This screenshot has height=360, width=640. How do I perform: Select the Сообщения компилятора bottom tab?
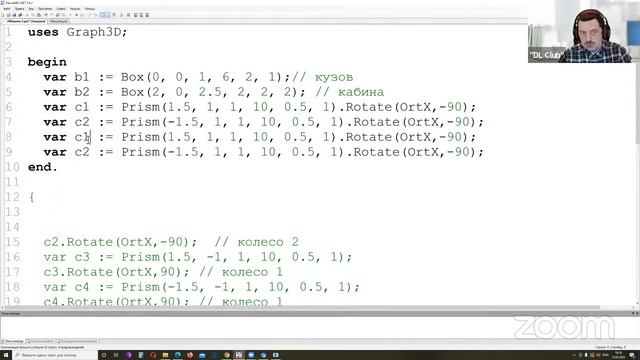77,341
